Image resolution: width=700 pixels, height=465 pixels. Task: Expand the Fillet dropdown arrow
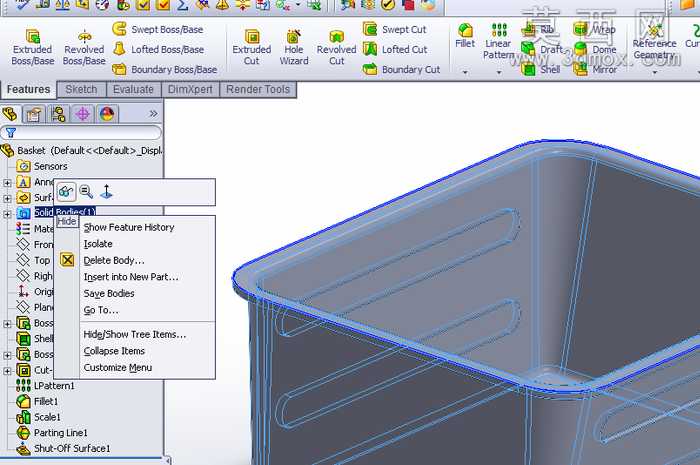[465, 72]
